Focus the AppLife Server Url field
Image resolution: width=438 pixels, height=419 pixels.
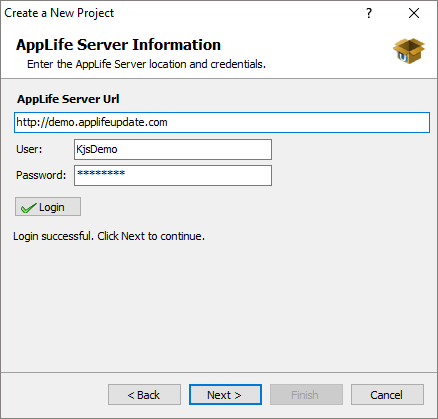click(222, 122)
